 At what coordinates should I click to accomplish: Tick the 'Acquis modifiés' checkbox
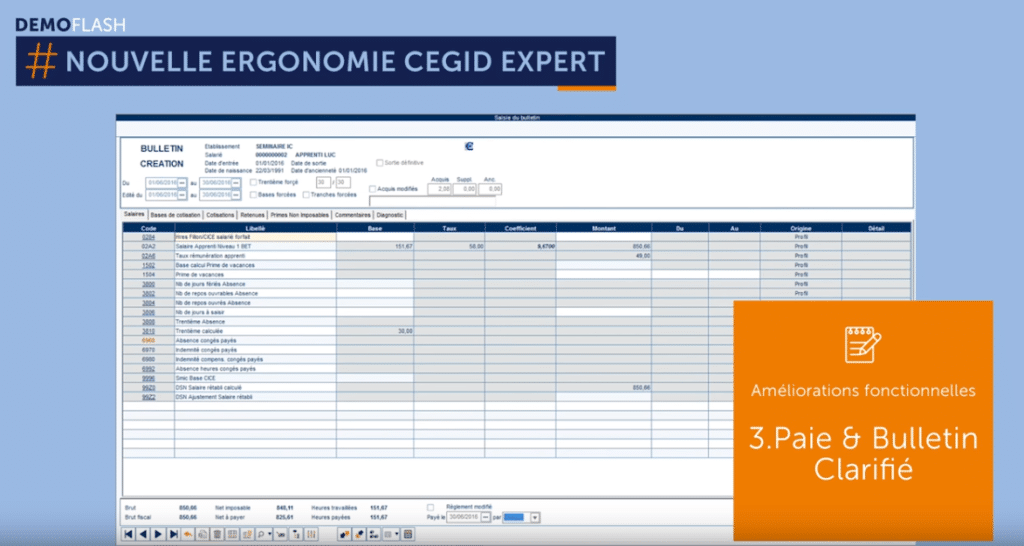[373, 189]
